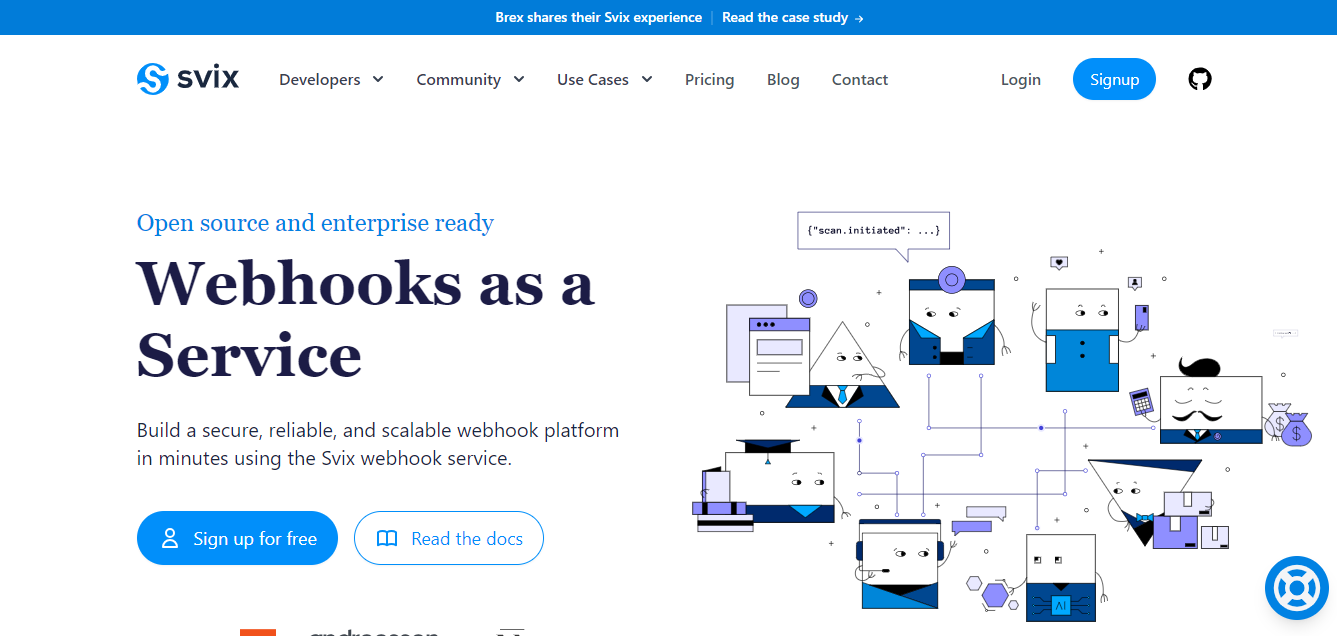This screenshot has height=636, width=1337.
Task: Click the Webhooks as a Service heading
Action: click(366, 318)
